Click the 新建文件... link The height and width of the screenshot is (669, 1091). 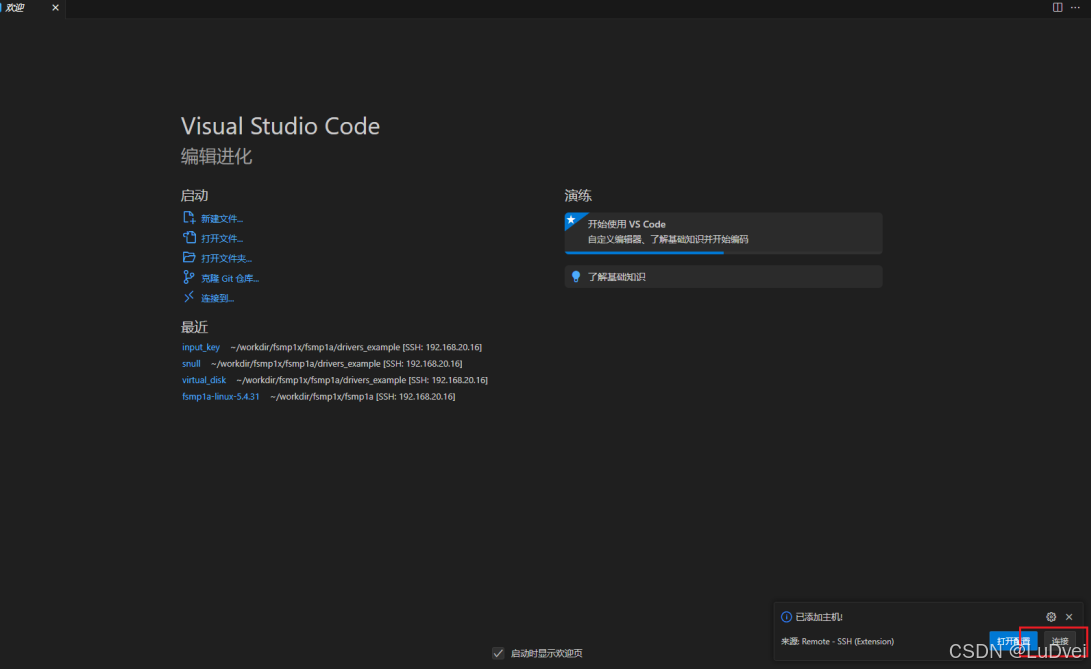click(x=222, y=219)
